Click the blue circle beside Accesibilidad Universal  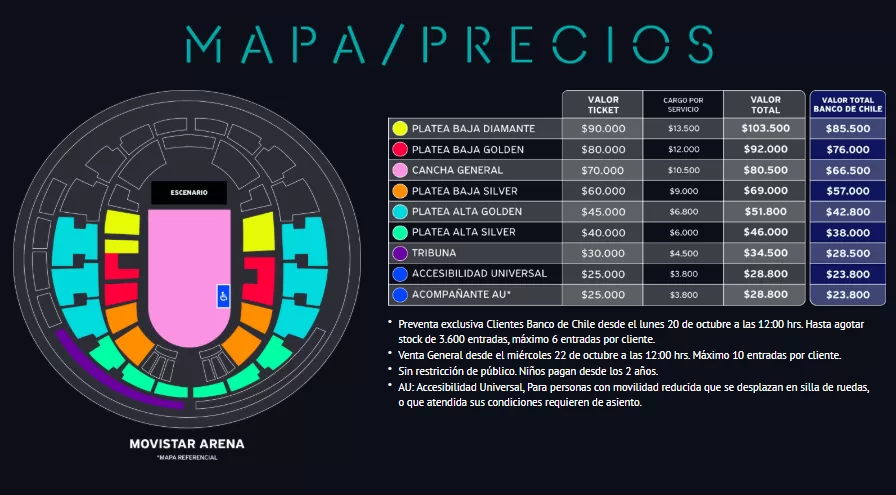pos(400,274)
